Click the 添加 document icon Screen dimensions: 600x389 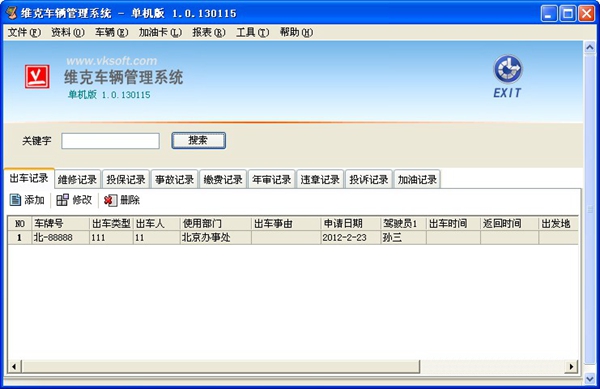[x=15, y=200]
